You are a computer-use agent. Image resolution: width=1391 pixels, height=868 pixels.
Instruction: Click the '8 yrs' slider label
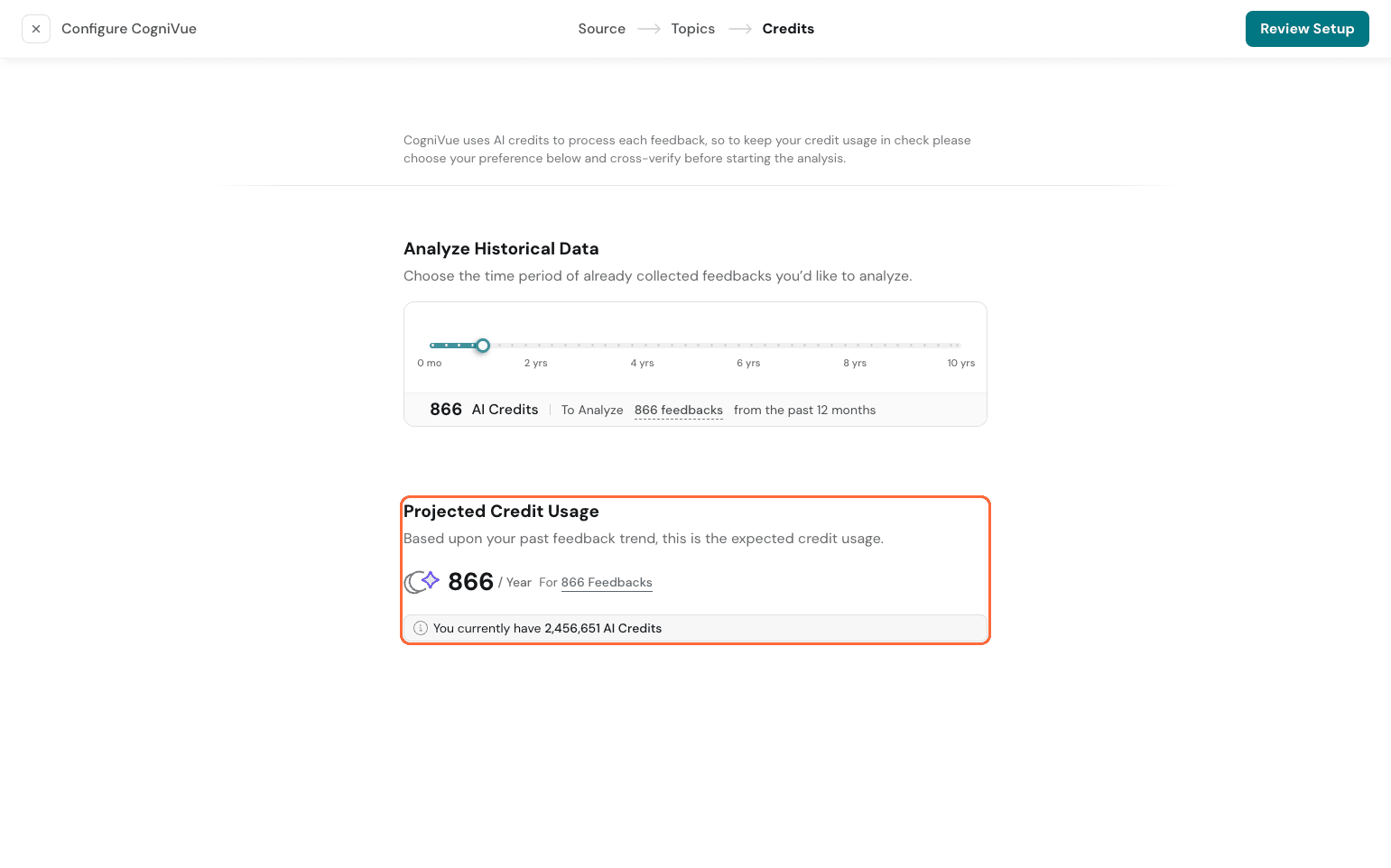(x=855, y=363)
